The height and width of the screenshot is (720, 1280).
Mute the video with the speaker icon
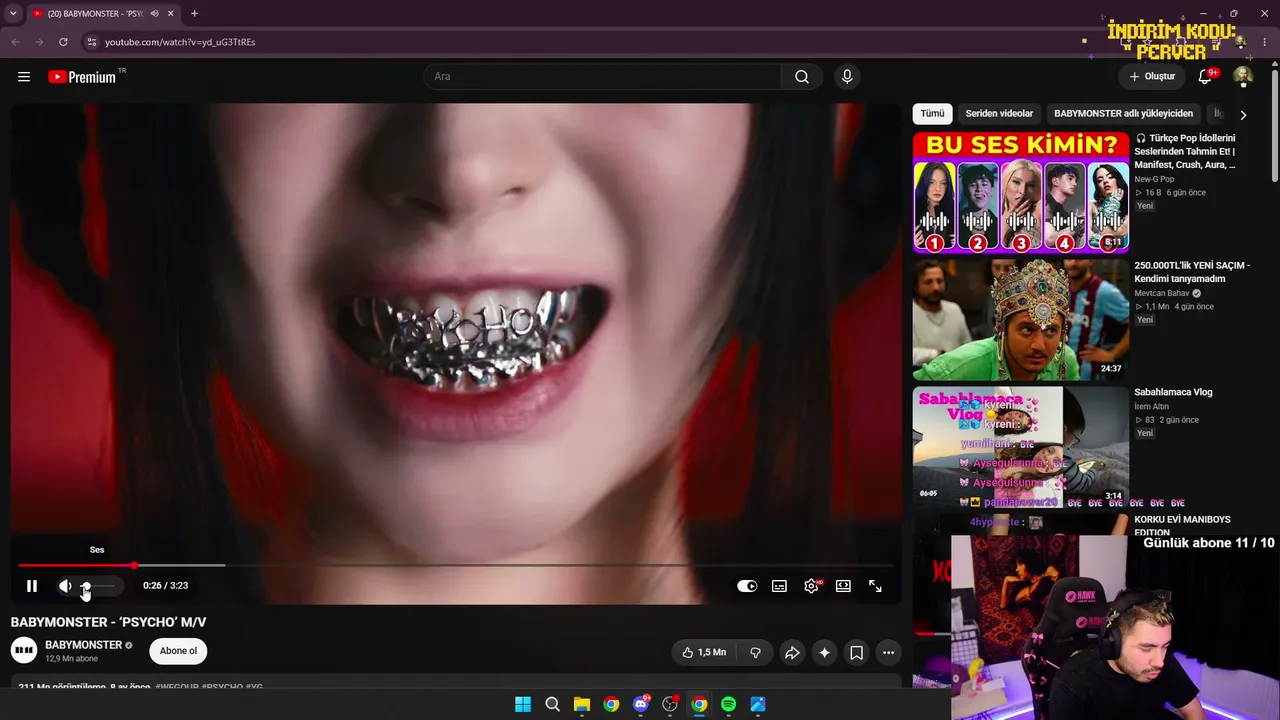[65, 586]
